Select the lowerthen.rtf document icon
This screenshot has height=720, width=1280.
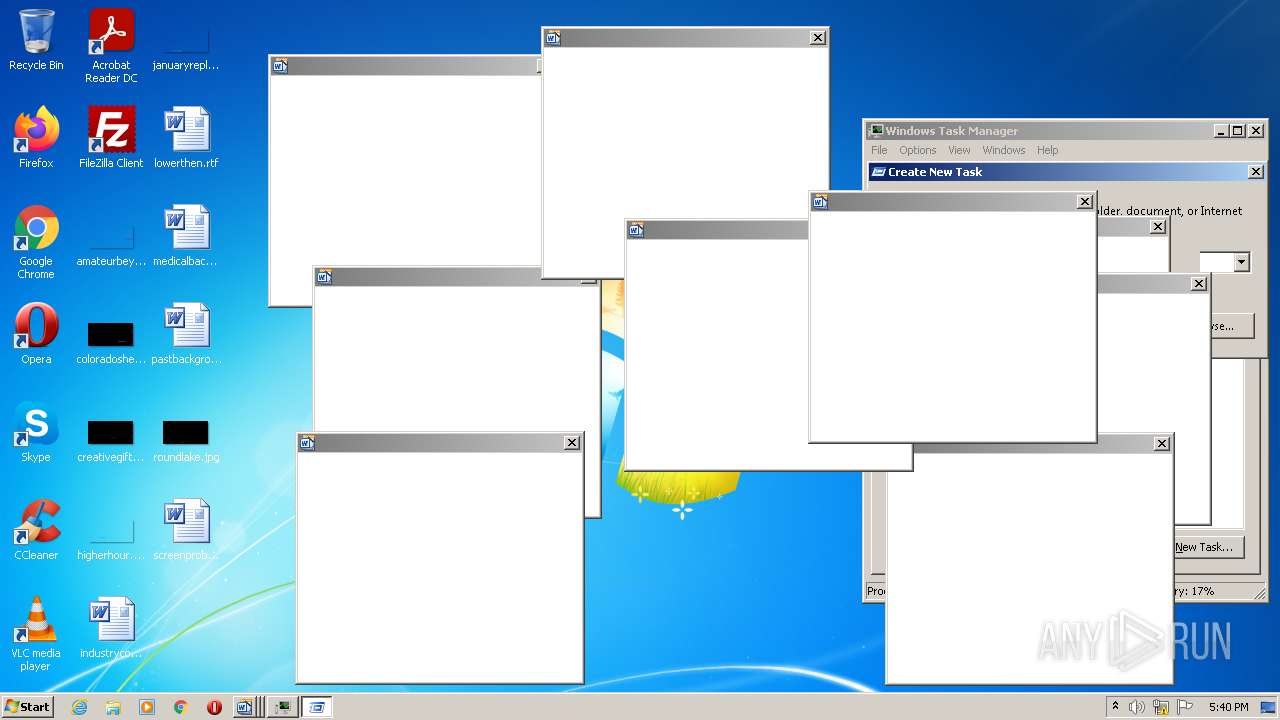tap(186, 138)
